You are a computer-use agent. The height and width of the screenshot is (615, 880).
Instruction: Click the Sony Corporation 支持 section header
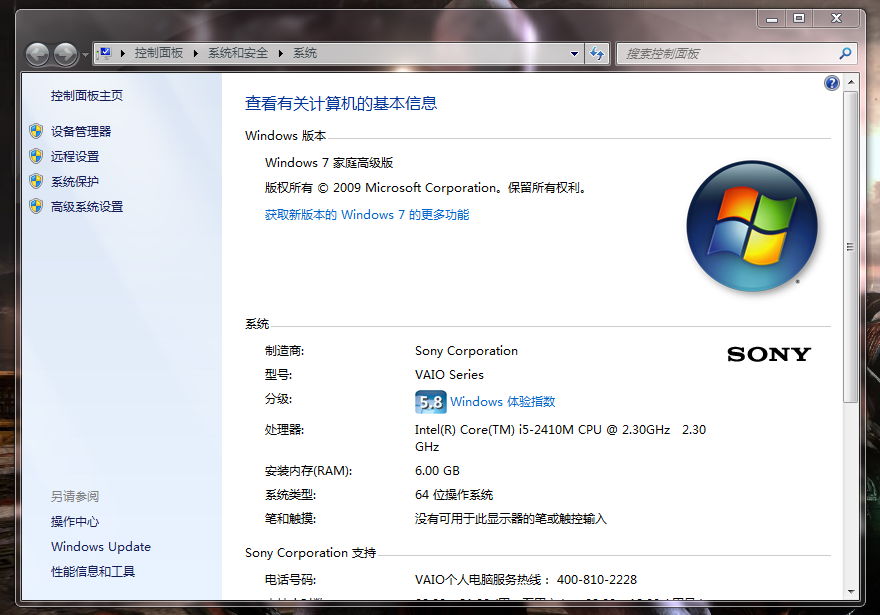[x=310, y=553]
